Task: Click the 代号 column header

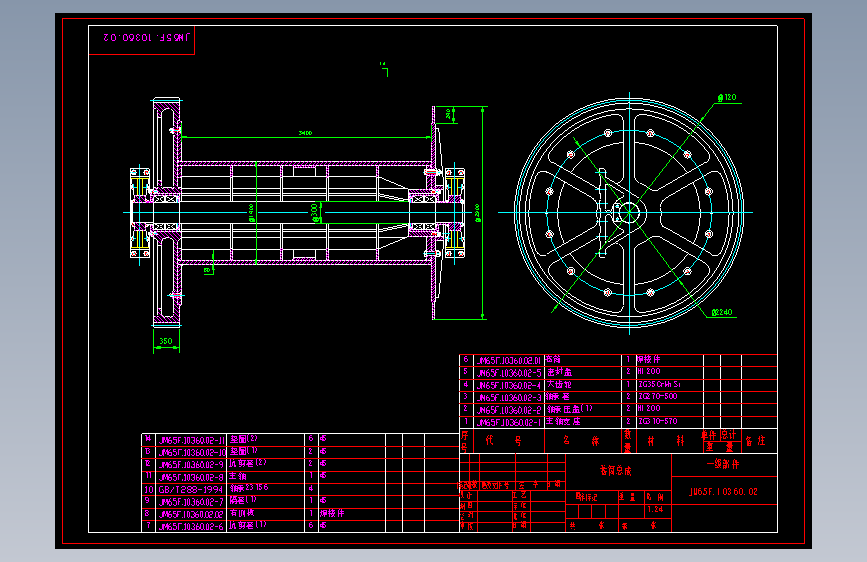Action: click(503, 441)
